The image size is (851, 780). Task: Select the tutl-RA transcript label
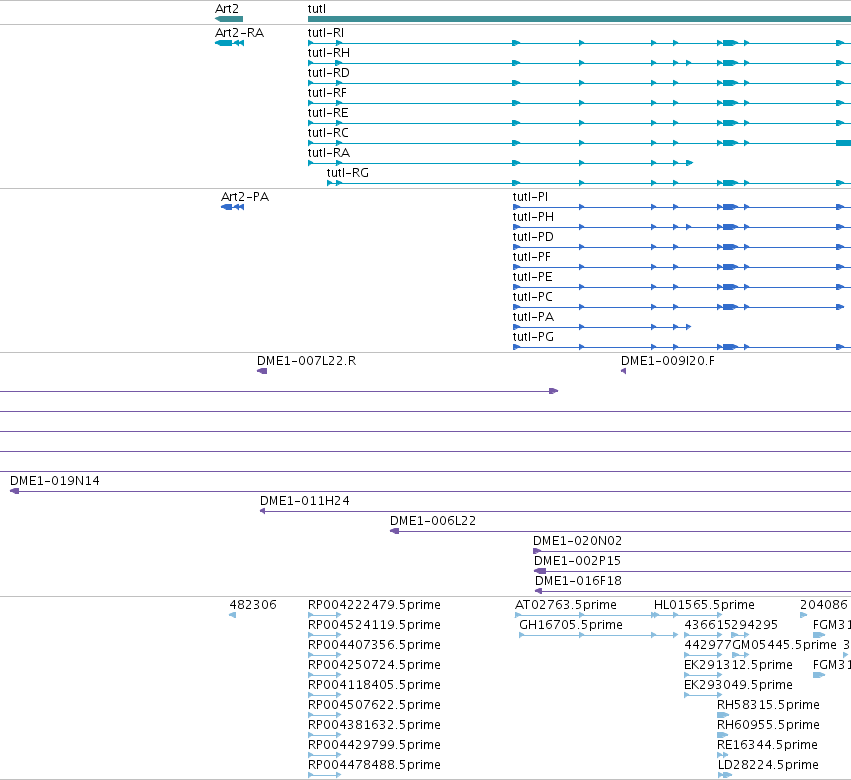point(329,153)
